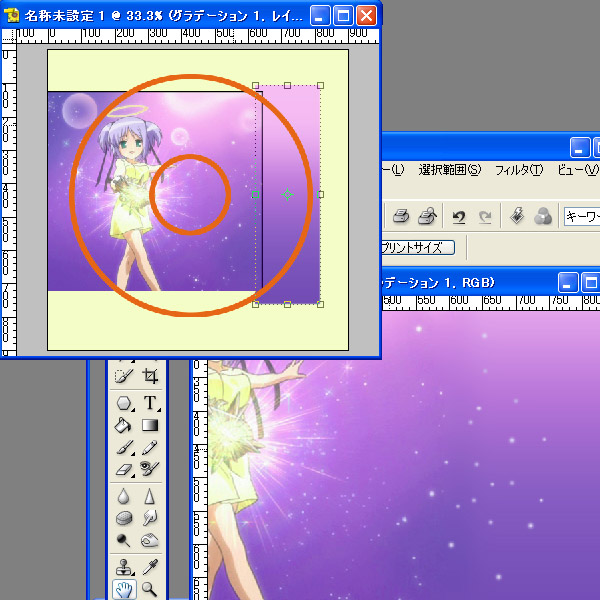Select the Type (T) tool
The height and width of the screenshot is (600, 600).
click(150, 403)
